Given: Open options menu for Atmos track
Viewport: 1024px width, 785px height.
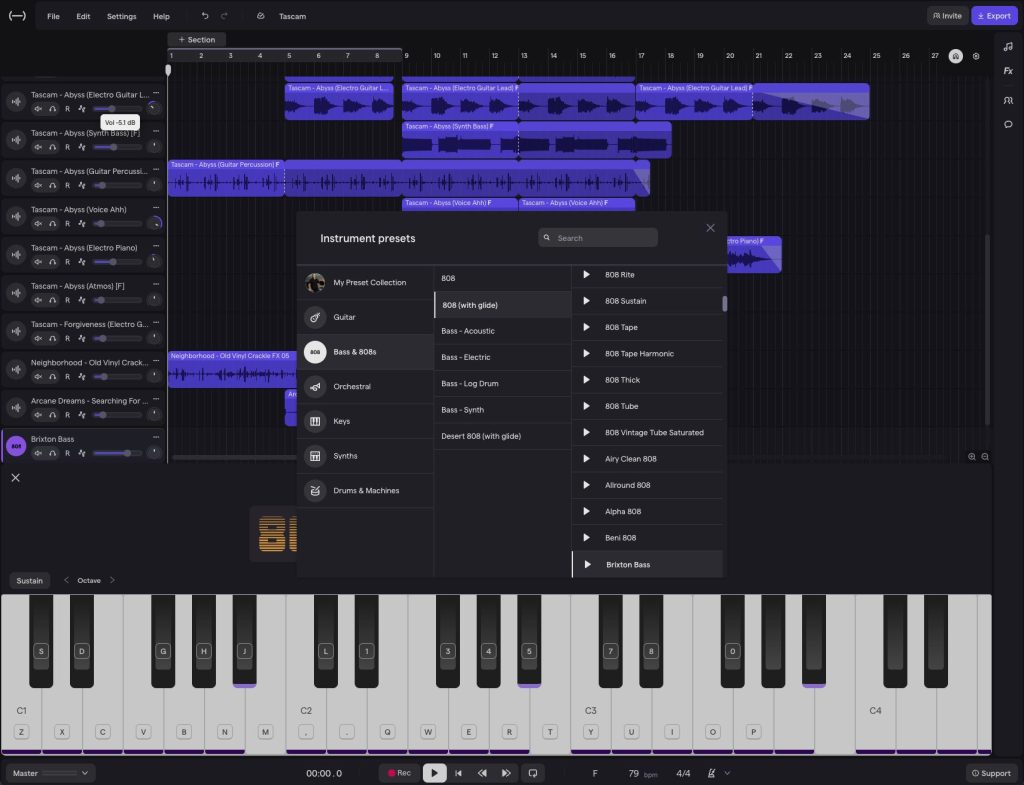Looking at the screenshot, I should (x=156, y=285).
